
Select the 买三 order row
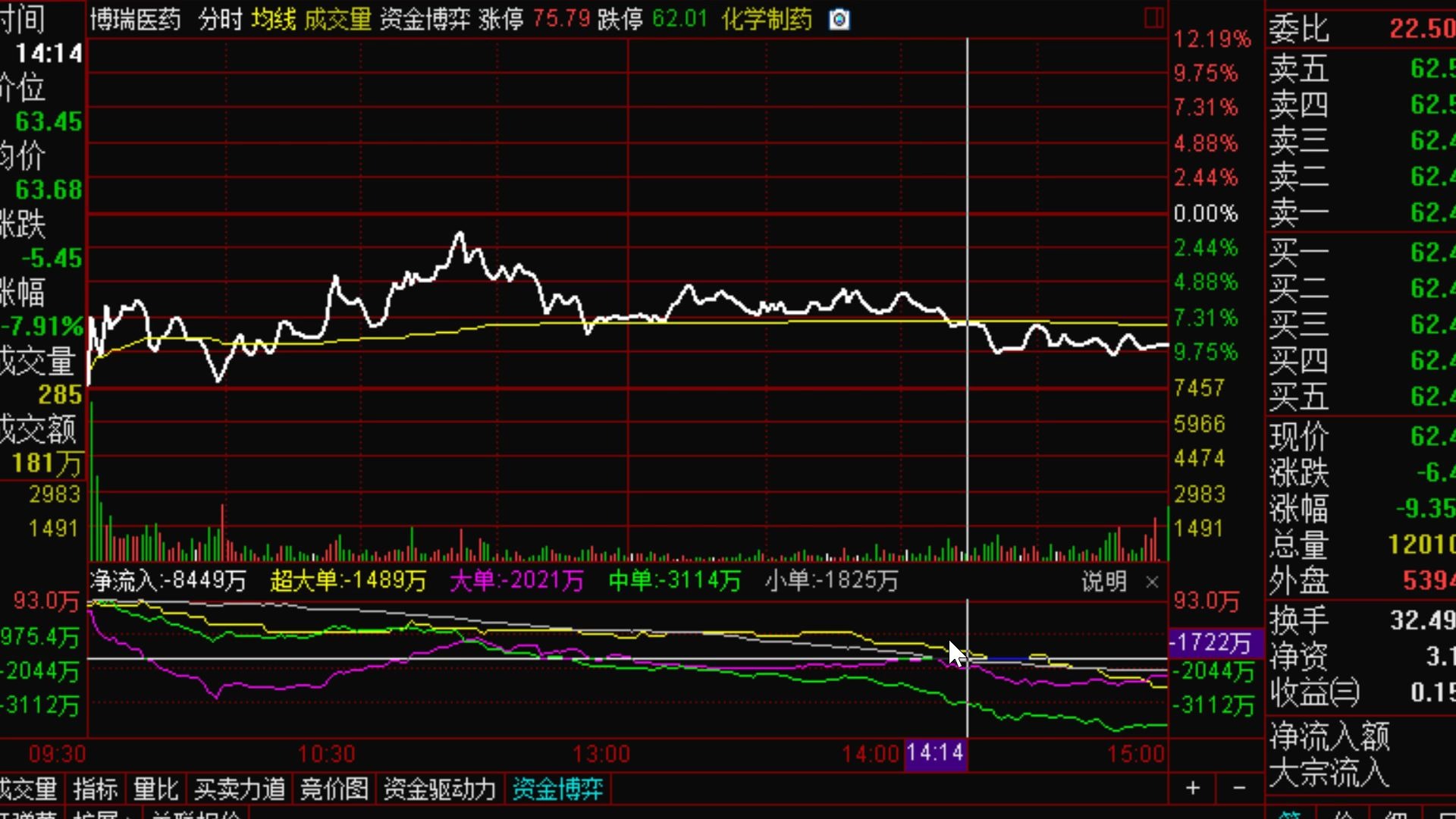click(1361, 325)
